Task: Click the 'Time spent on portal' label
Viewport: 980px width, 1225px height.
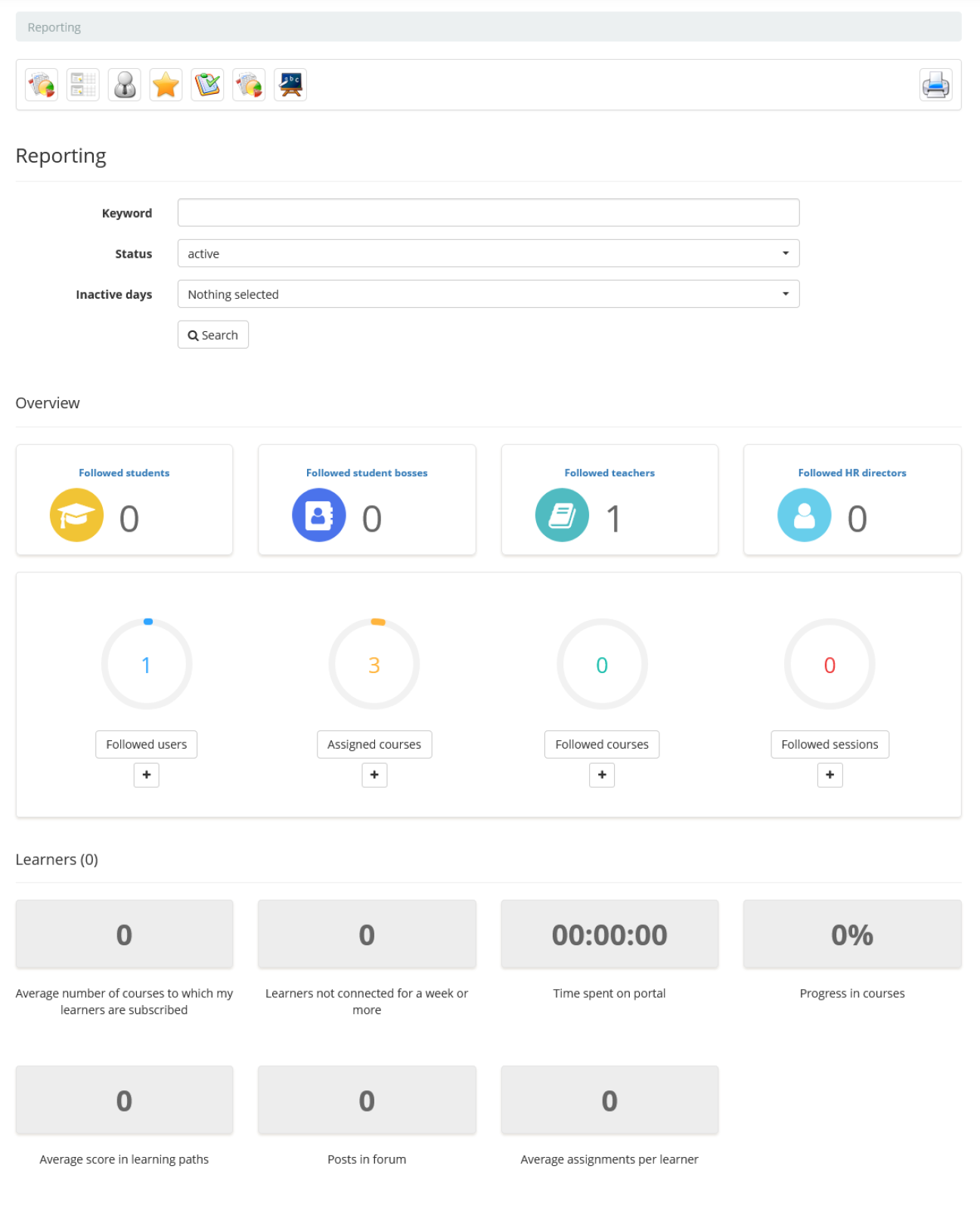Action: coord(609,994)
